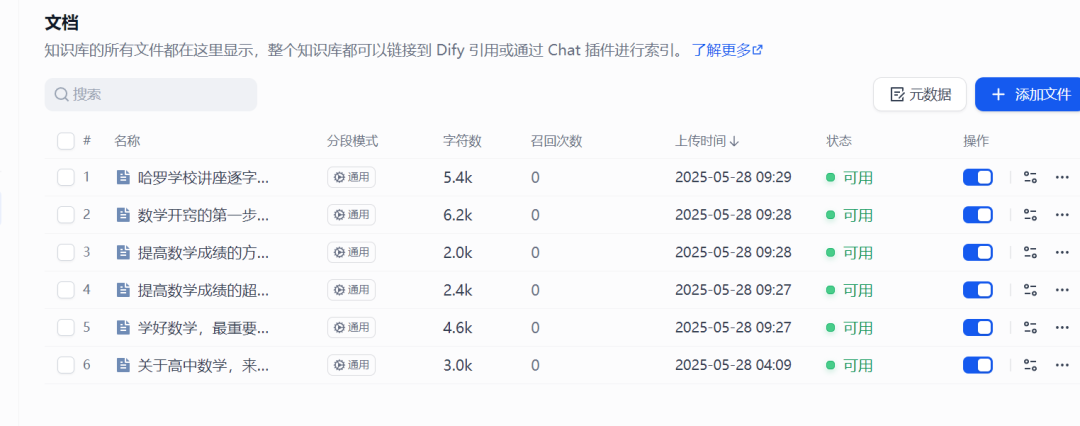The width and height of the screenshot is (1080, 426).
Task: Click the 搜索 input field
Action: coord(151,94)
